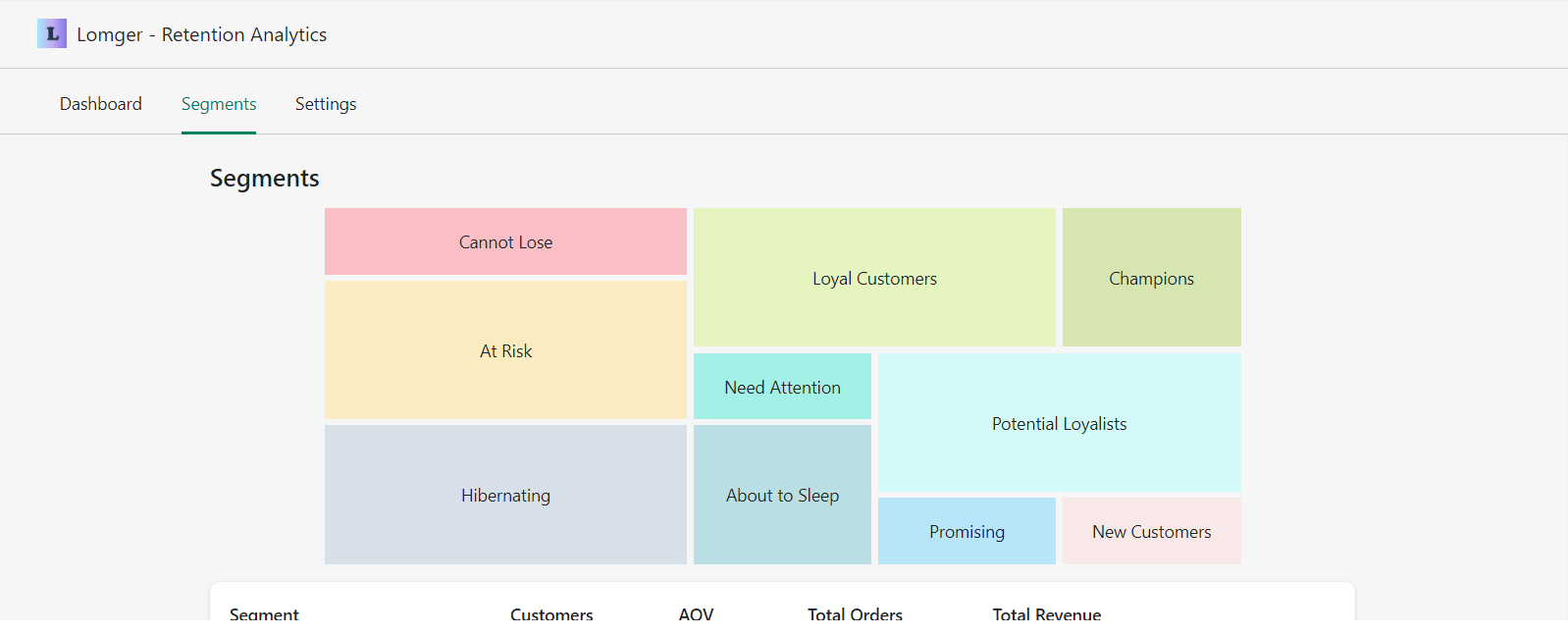Select the Cannot Lose segment tile

tap(505, 241)
